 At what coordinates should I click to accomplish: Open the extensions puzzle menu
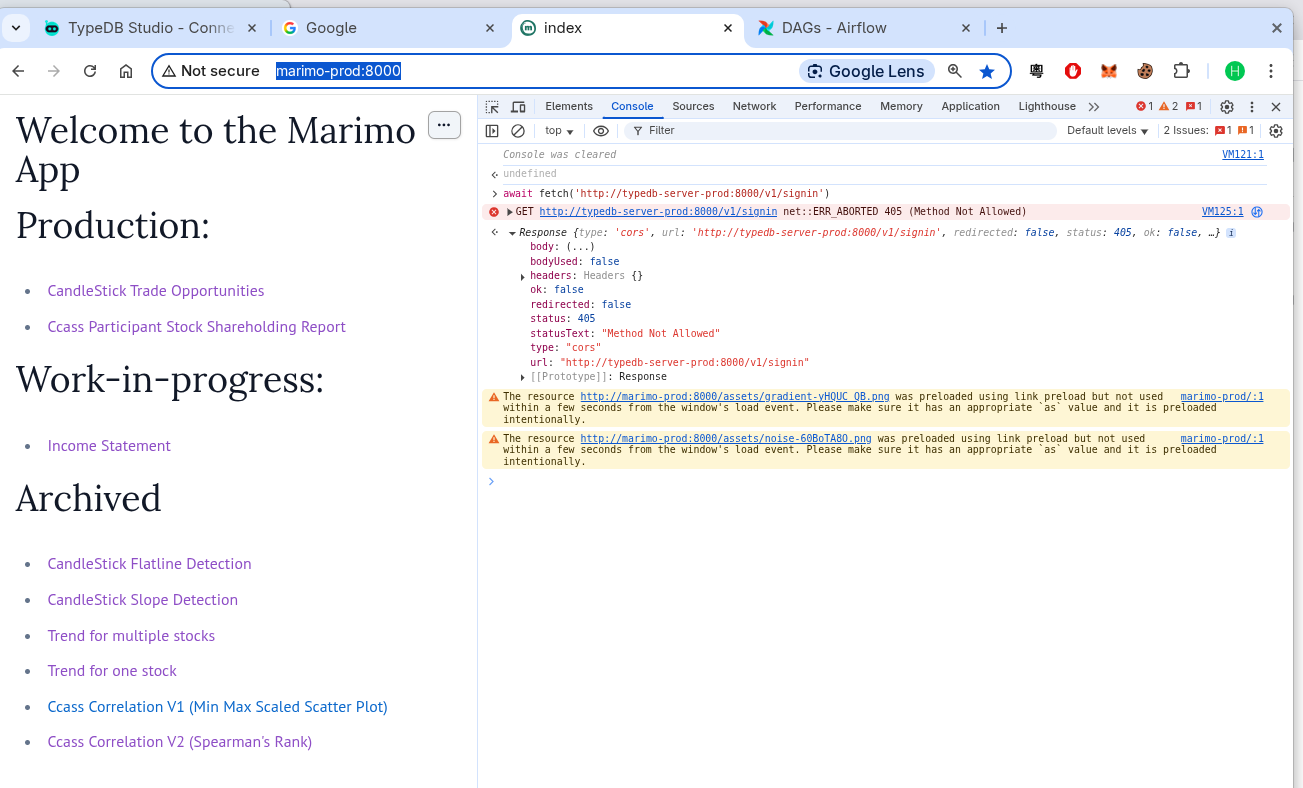pyautogui.click(x=1182, y=71)
